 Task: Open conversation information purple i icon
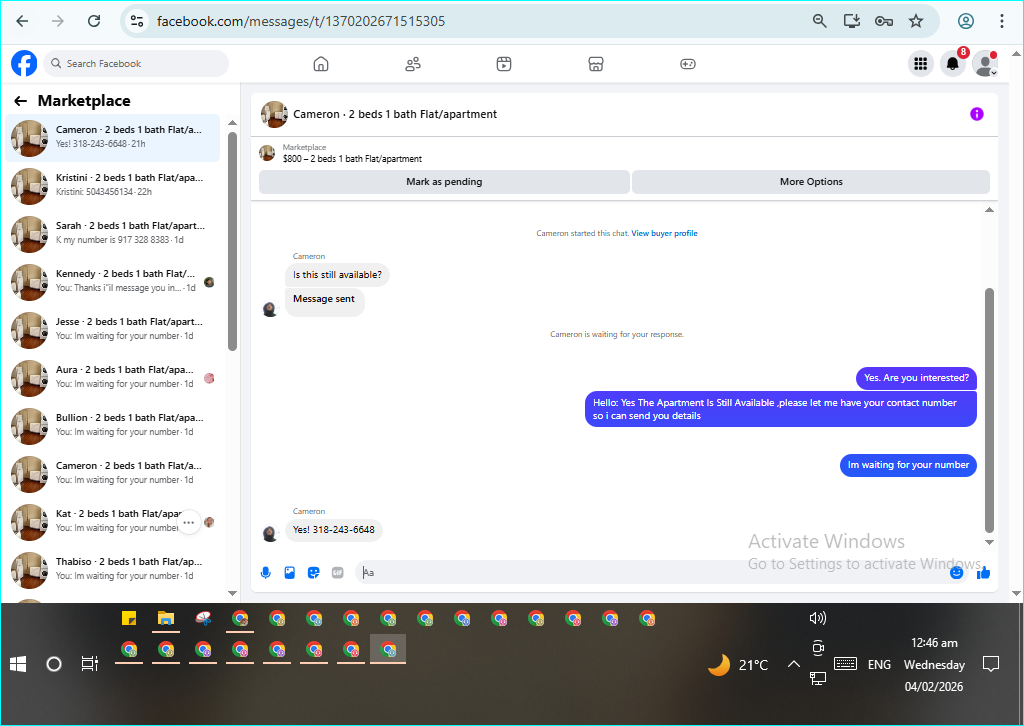(x=976, y=114)
